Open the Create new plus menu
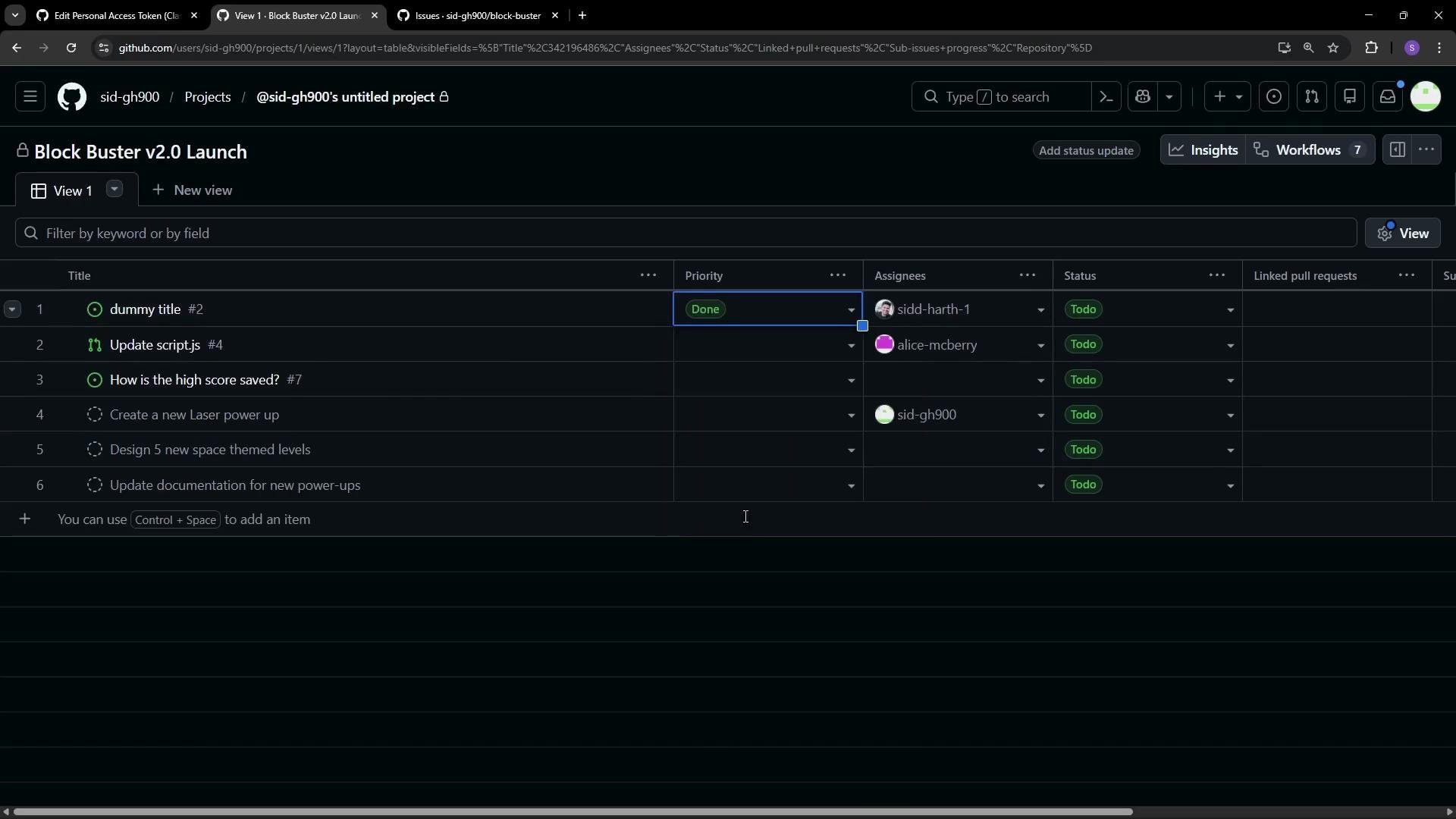Image resolution: width=1456 pixels, height=819 pixels. [x=1228, y=97]
